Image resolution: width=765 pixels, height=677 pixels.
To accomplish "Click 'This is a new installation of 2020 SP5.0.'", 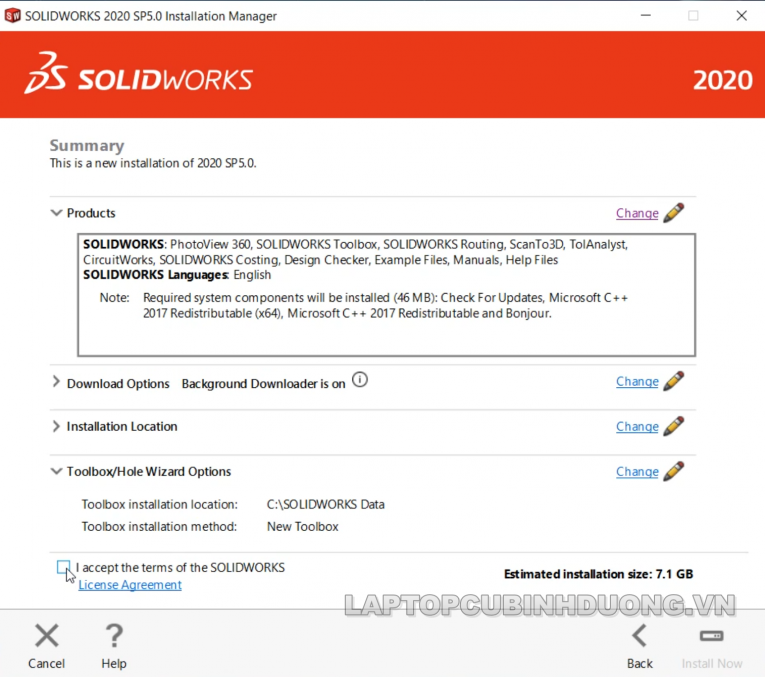I will [x=153, y=163].
